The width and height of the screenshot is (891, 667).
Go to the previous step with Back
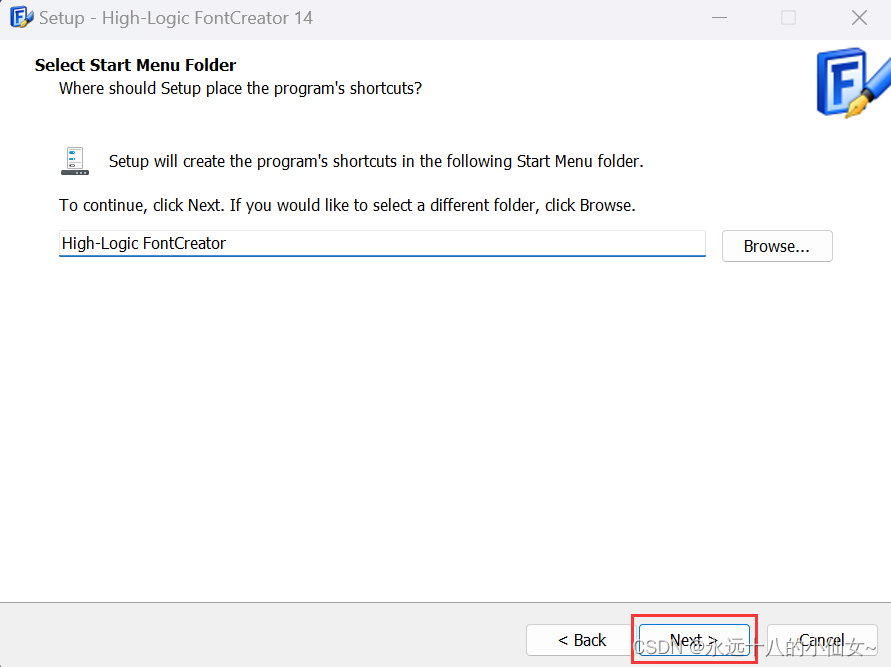click(x=582, y=640)
